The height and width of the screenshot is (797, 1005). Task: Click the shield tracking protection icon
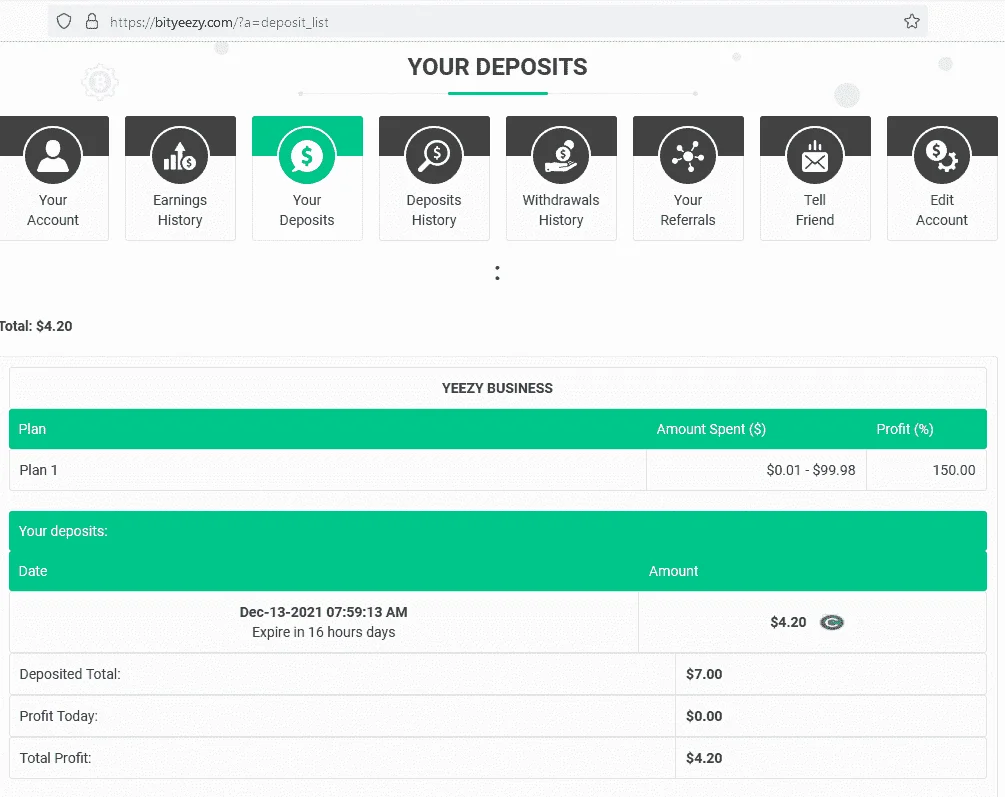pyautogui.click(x=64, y=22)
